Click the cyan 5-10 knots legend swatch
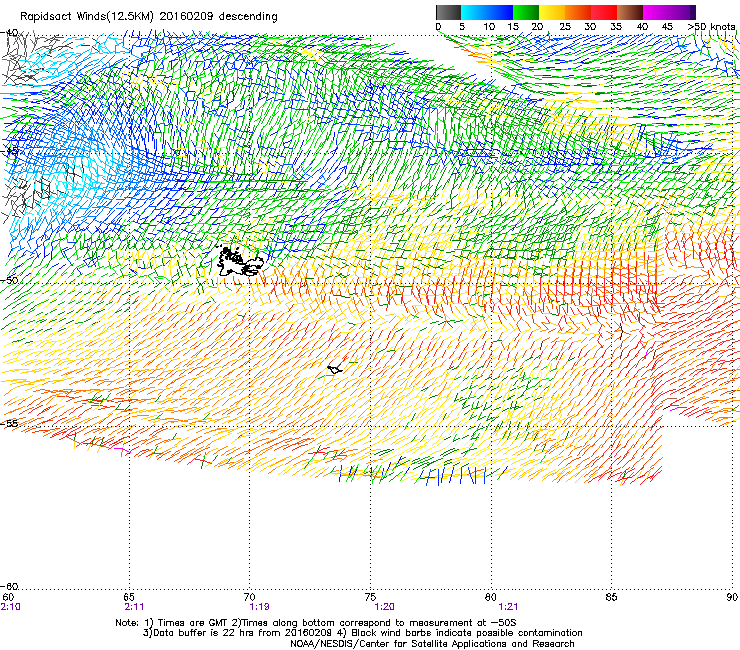 point(474,12)
